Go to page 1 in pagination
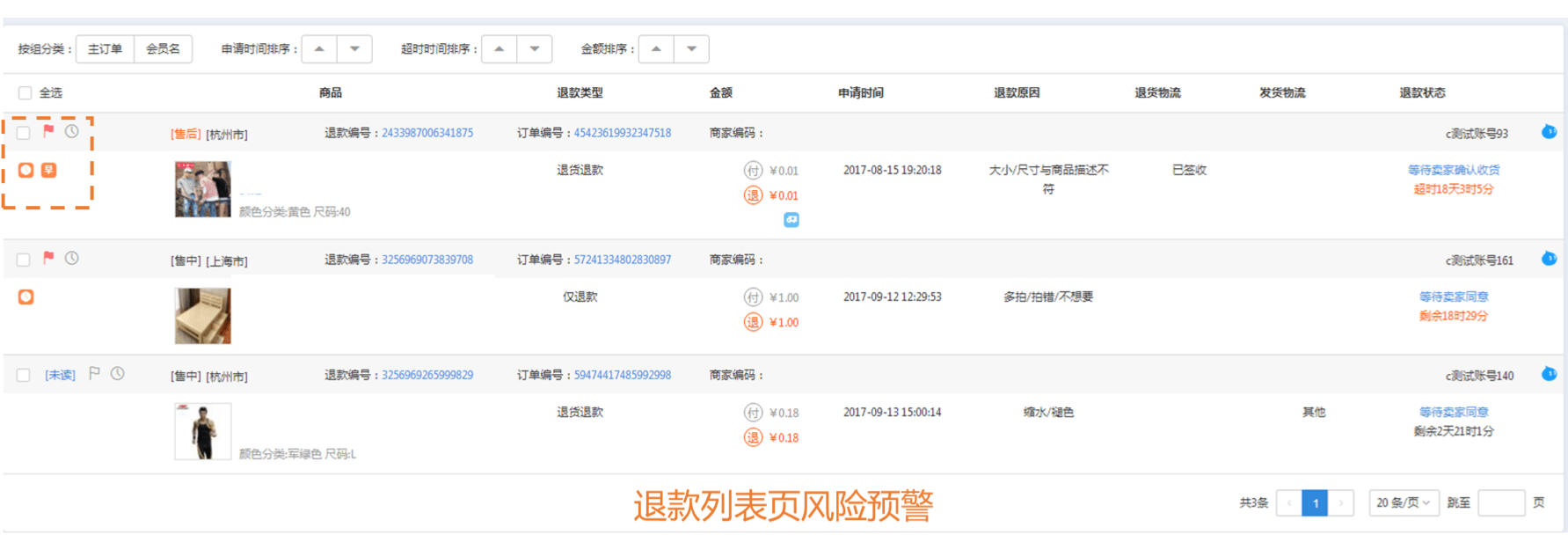 (1315, 502)
